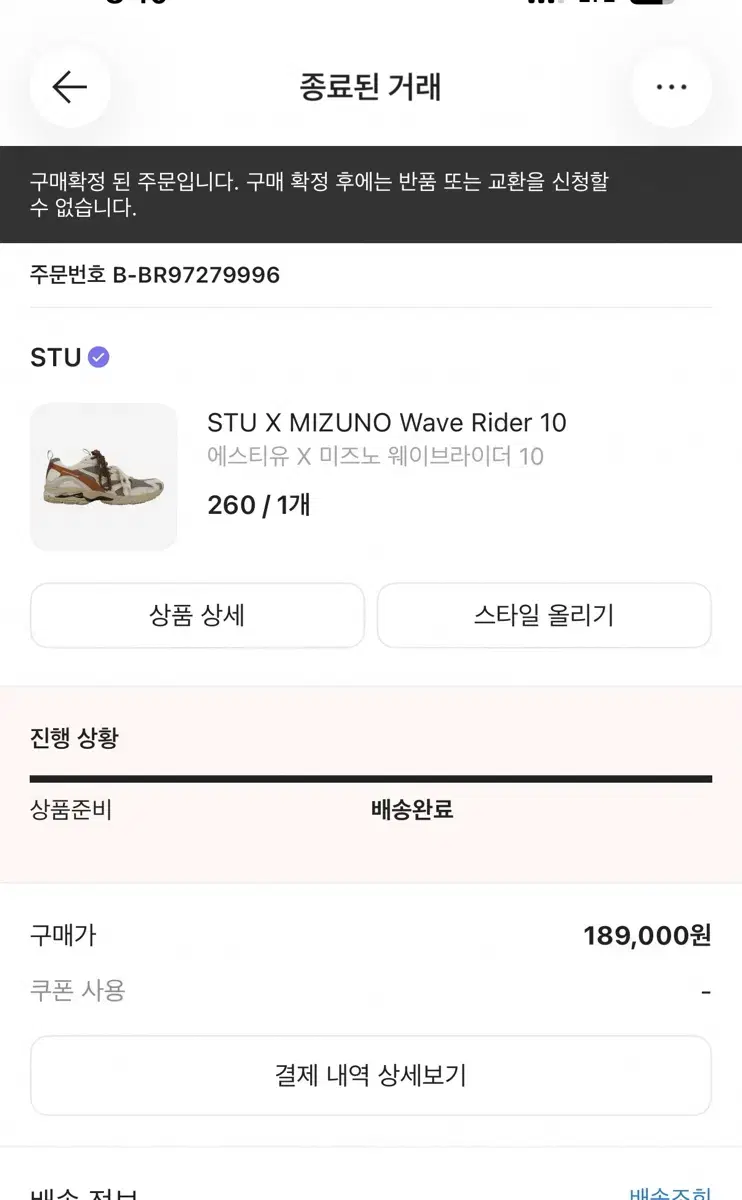The image size is (742, 1200).
Task: Select the STU brand name
Action: (55, 357)
